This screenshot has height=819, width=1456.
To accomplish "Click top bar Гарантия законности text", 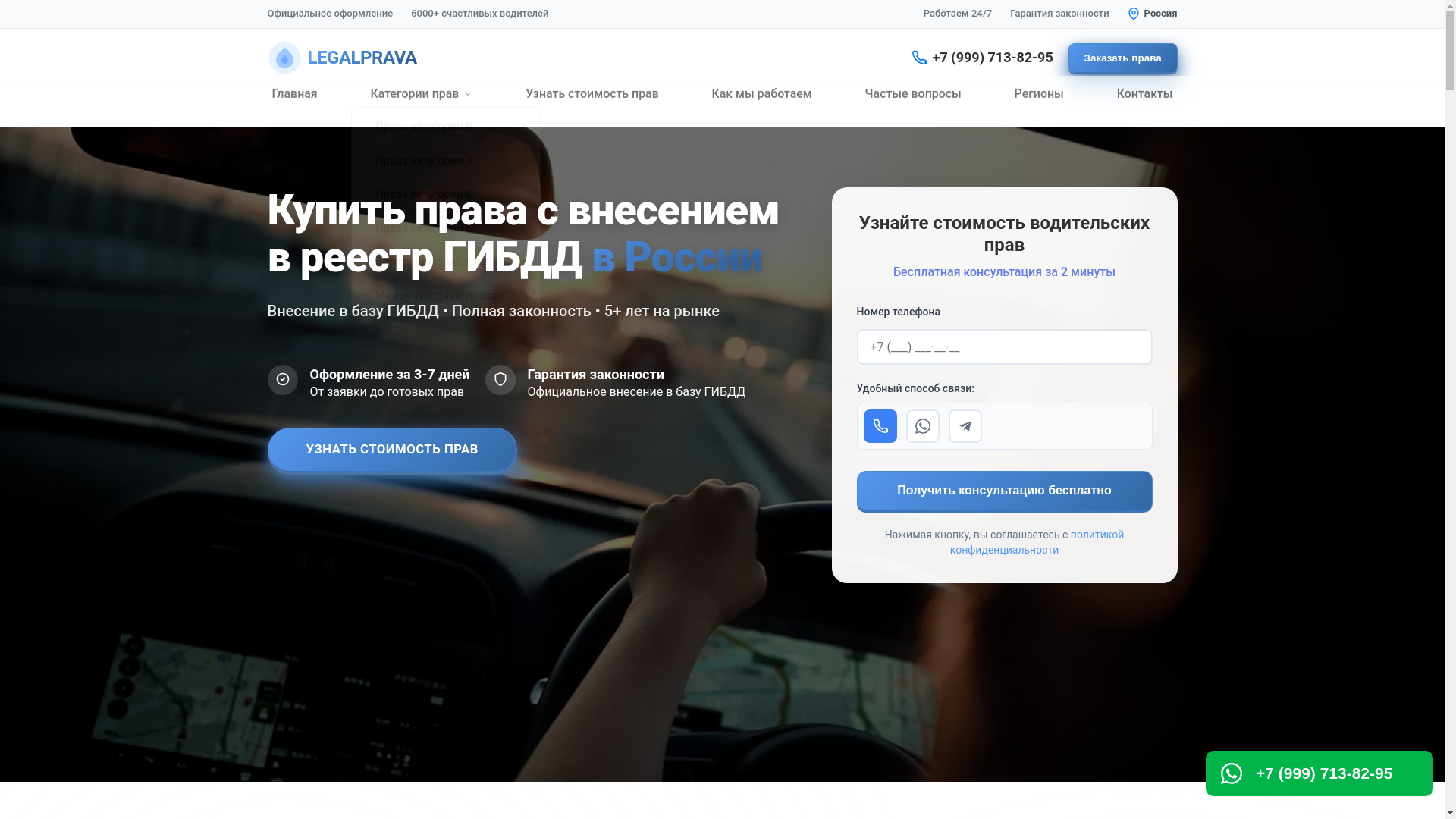I will [x=1059, y=14].
